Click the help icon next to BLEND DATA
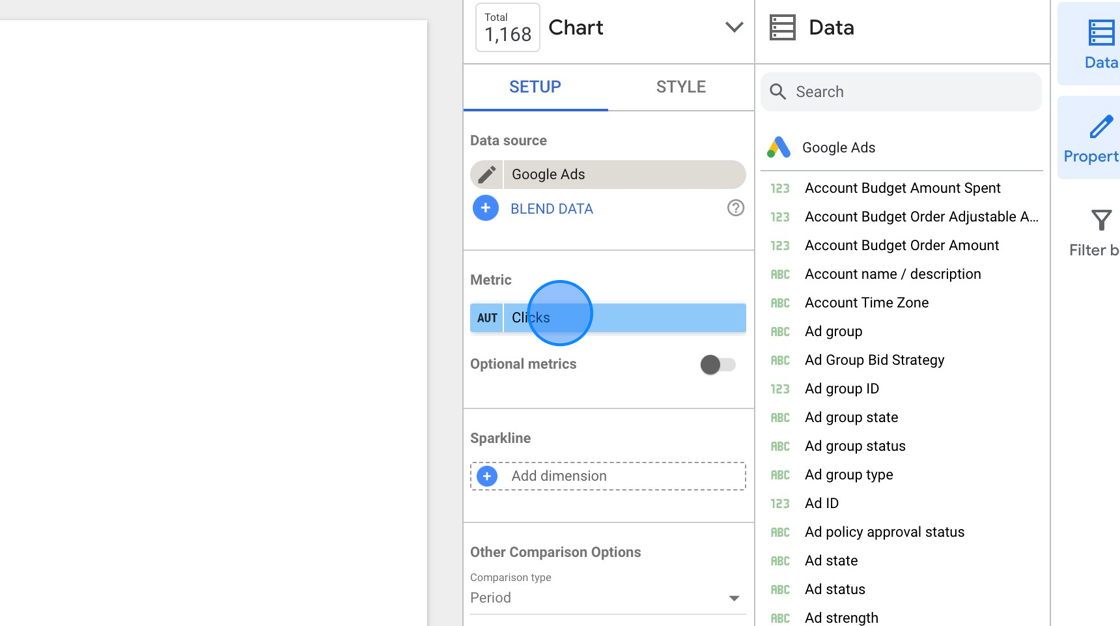The image size is (1120, 626). tap(735, 208)
